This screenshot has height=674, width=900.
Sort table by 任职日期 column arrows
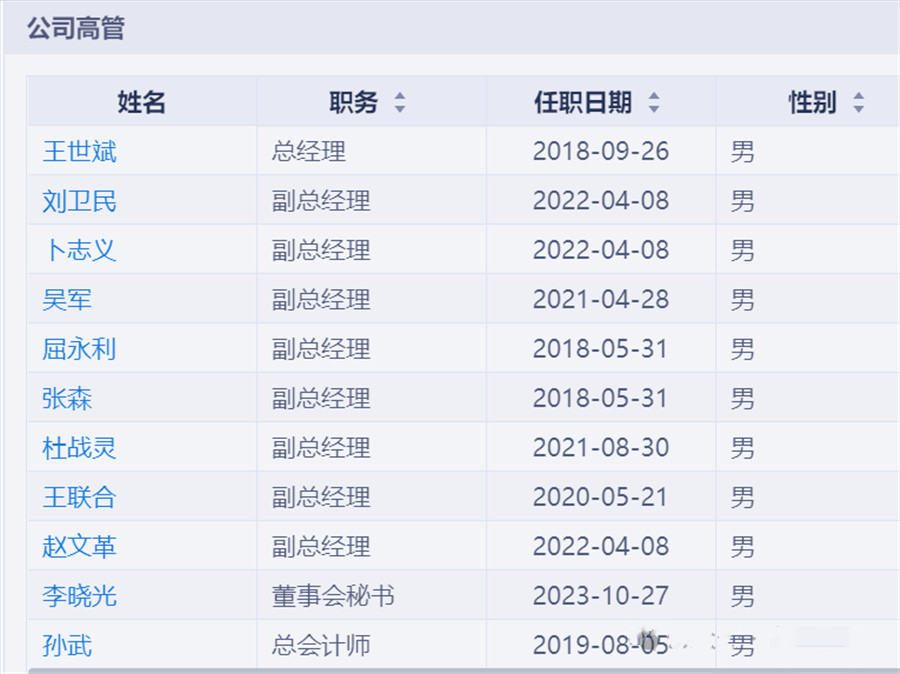[654, 102]
